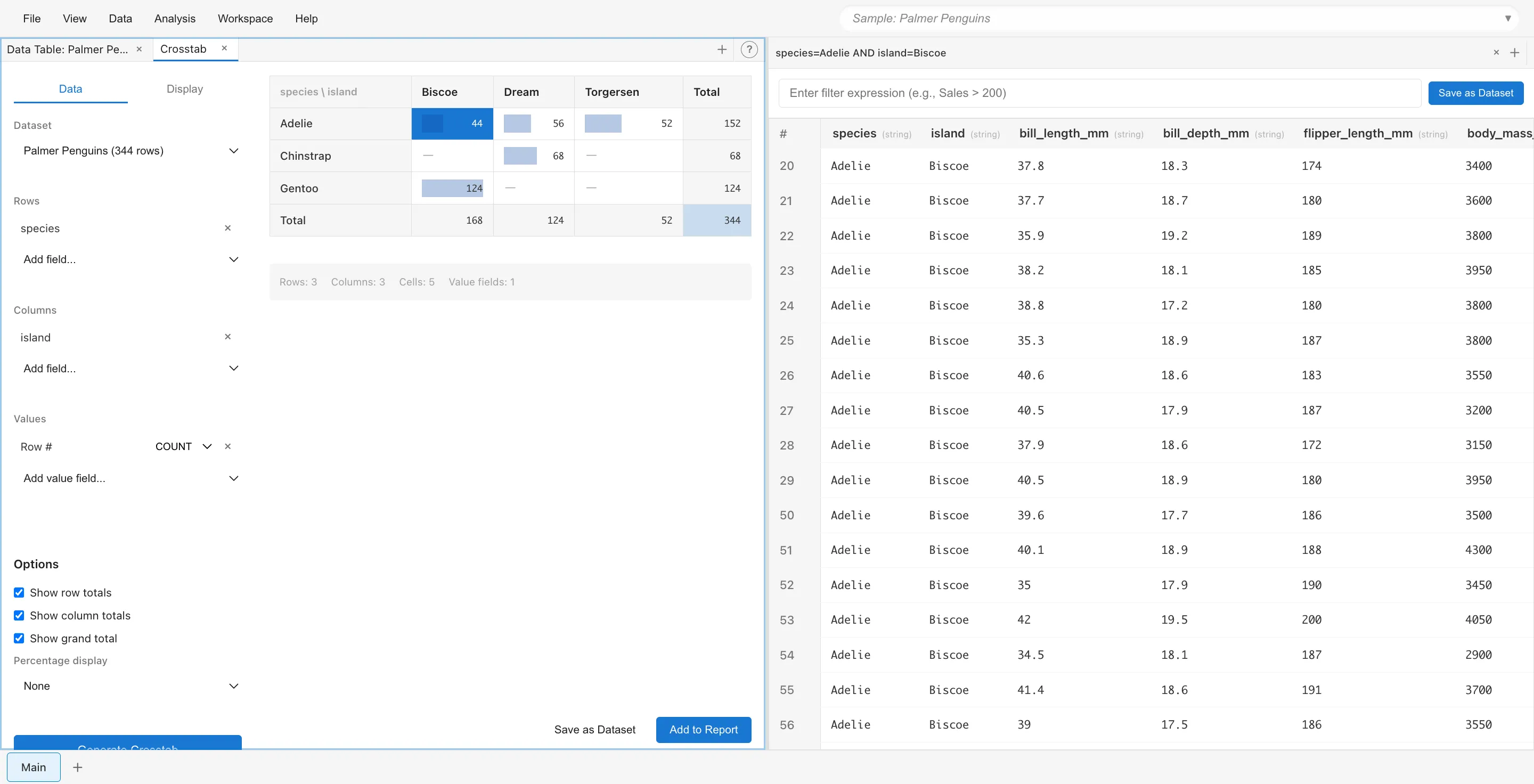
Task: Click the help icon beside the Crosstab tab
Action: (x=749, y=50)
